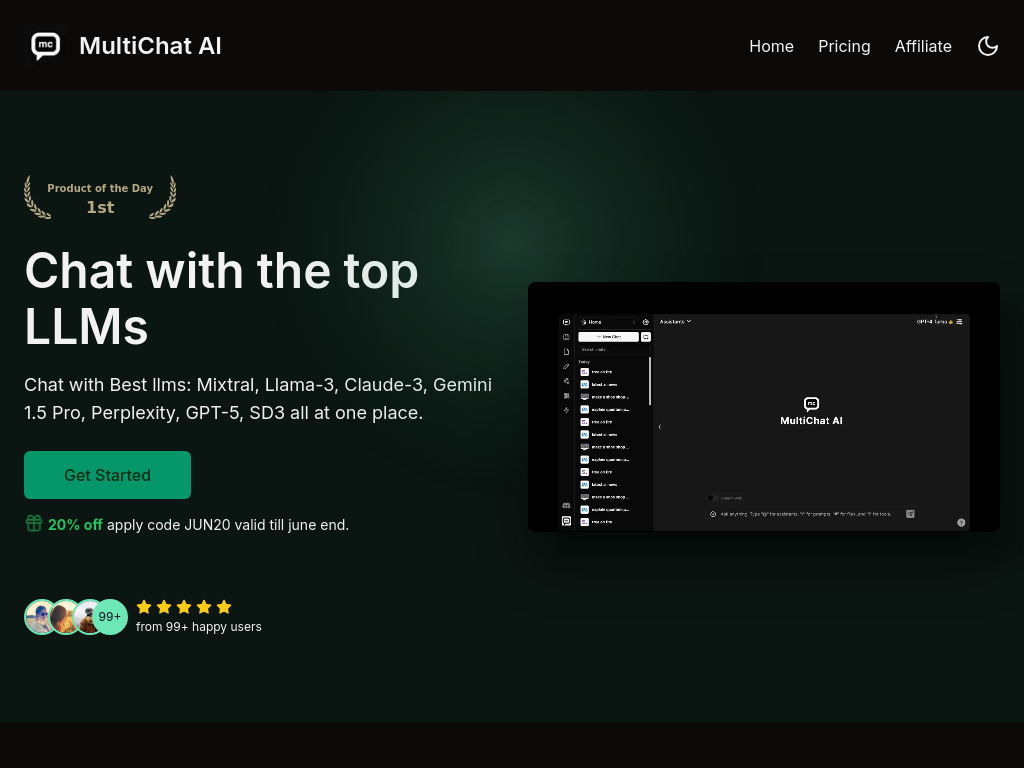1024x768 pixels.
Task: Click the green gift icon
Action: [34, 523]
